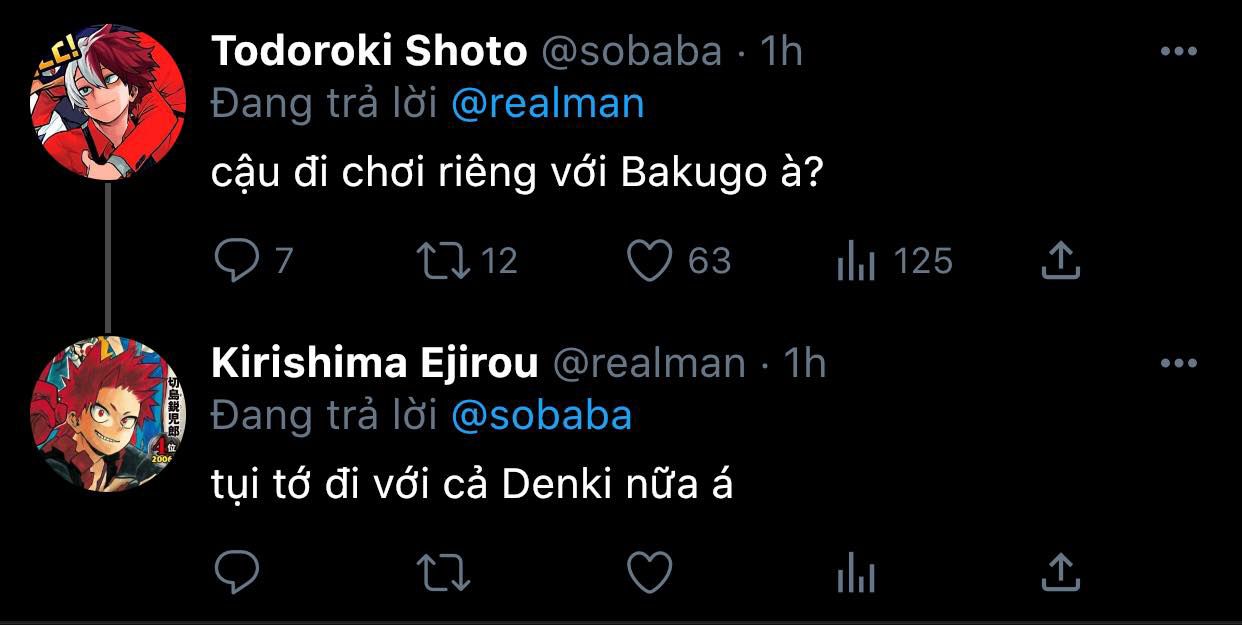Viewport: 1242px width, 625px height.
Task: Open Todoroki Shoto's profile picture
Action: point(108,103)
